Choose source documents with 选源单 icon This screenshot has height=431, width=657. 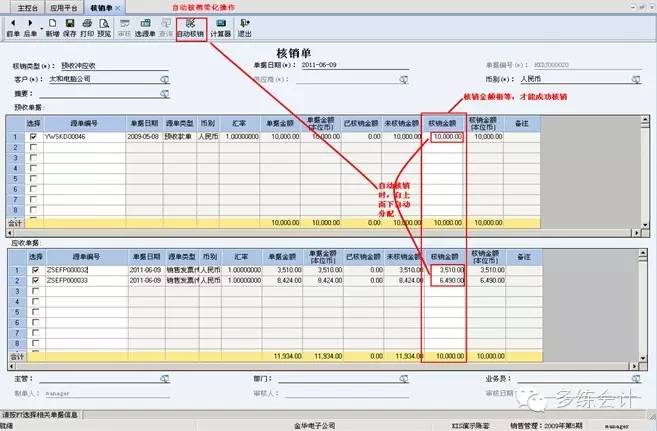[x=145, y=28]
